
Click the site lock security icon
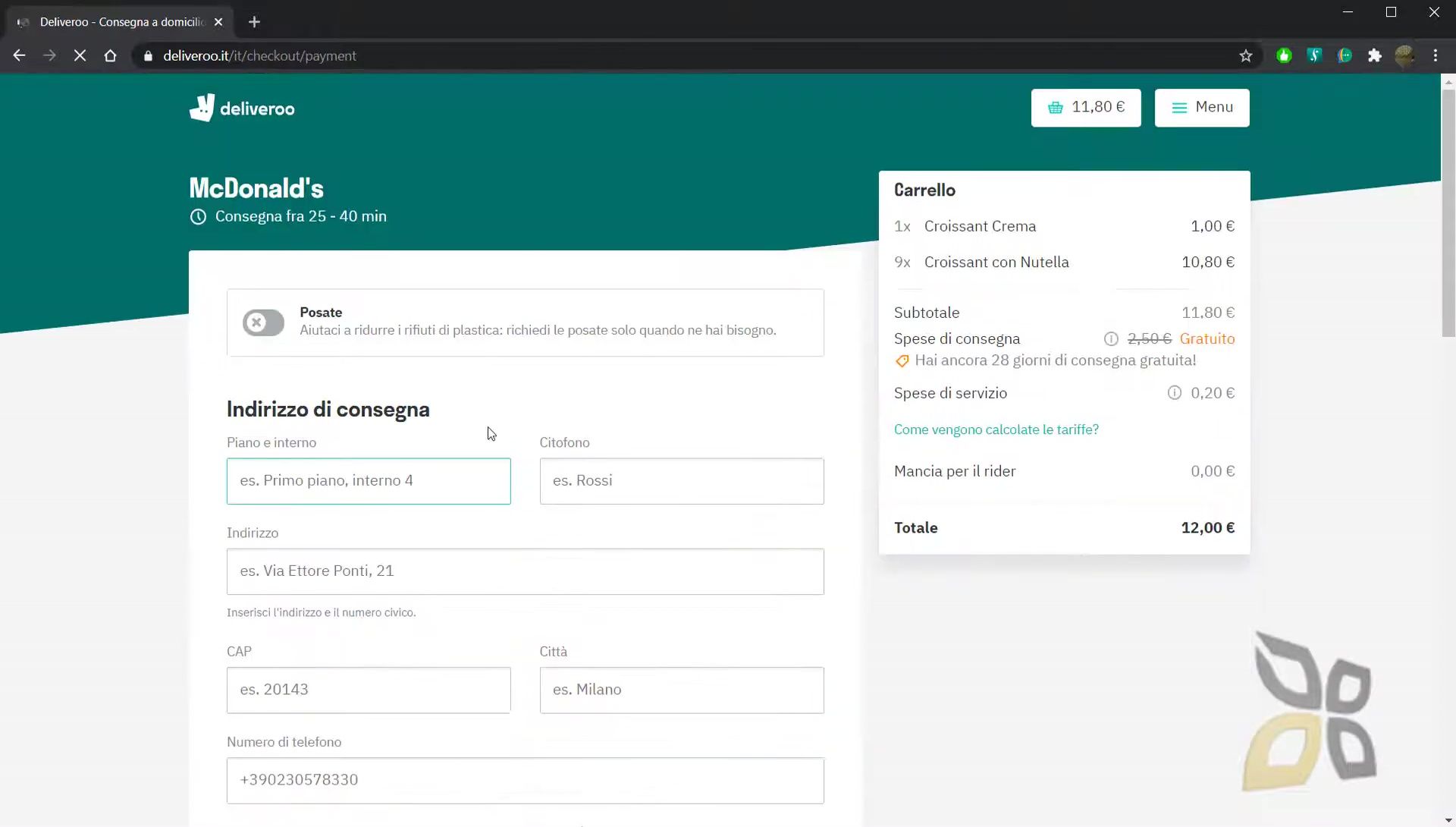tap(148, 55)
